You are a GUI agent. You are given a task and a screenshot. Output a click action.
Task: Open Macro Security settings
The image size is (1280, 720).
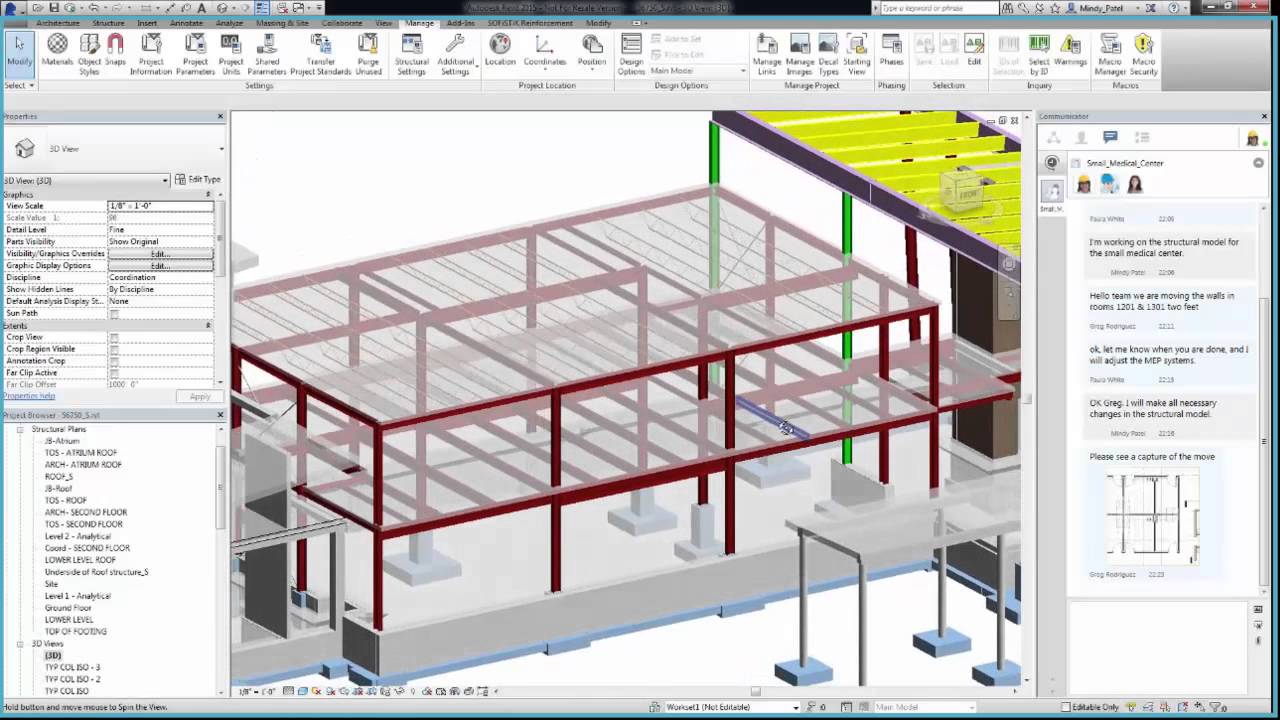pyautogui.click(x=1143, y=53)
